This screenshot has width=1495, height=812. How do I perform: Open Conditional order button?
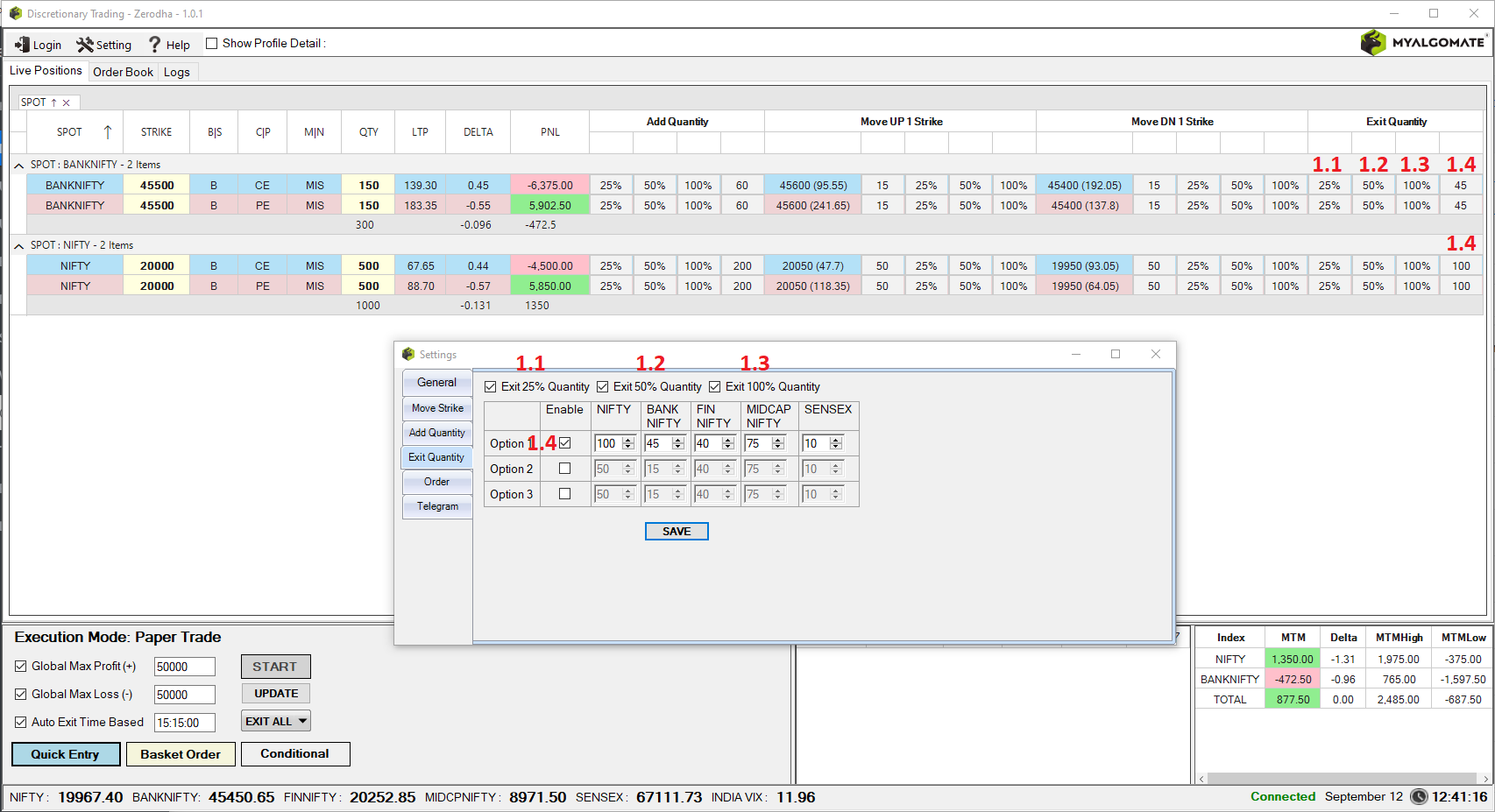(295, 754)
